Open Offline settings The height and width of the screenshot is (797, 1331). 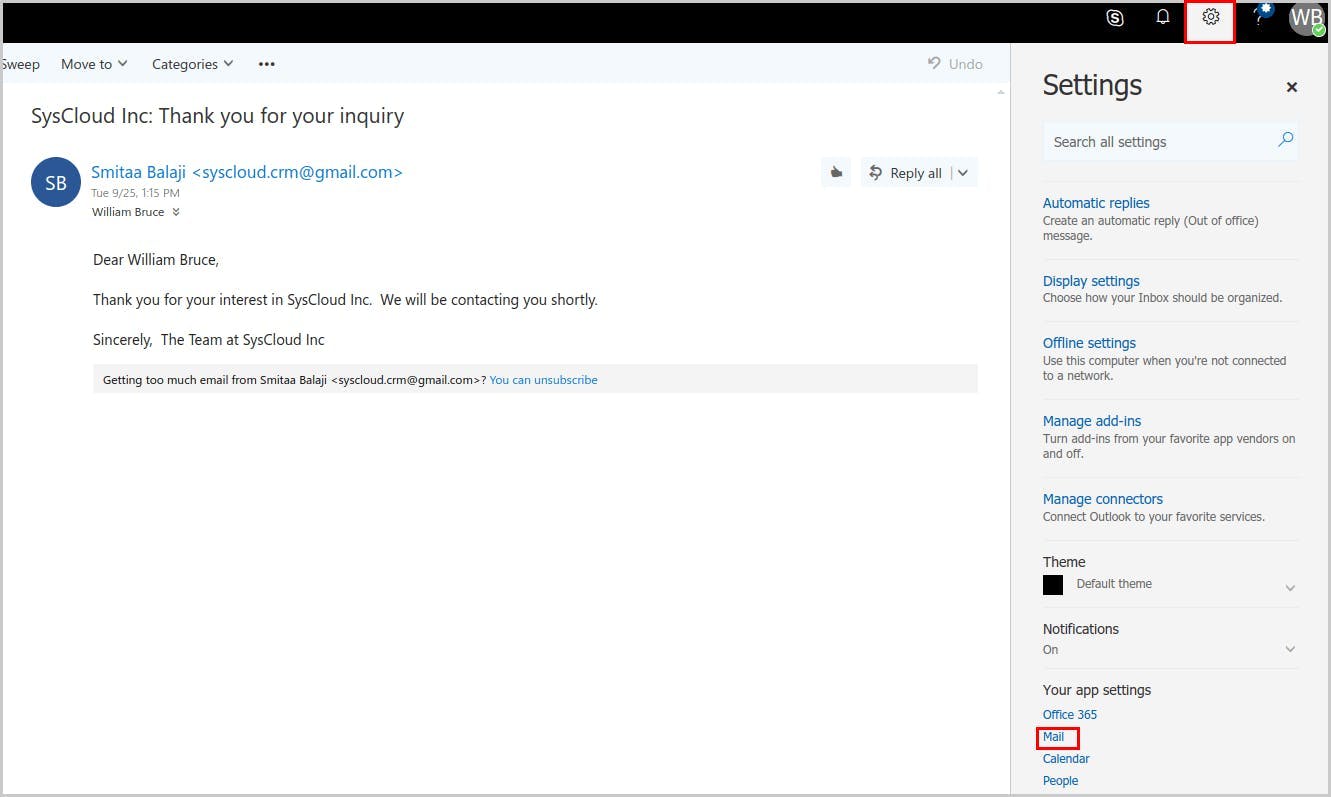(1089, 343)
